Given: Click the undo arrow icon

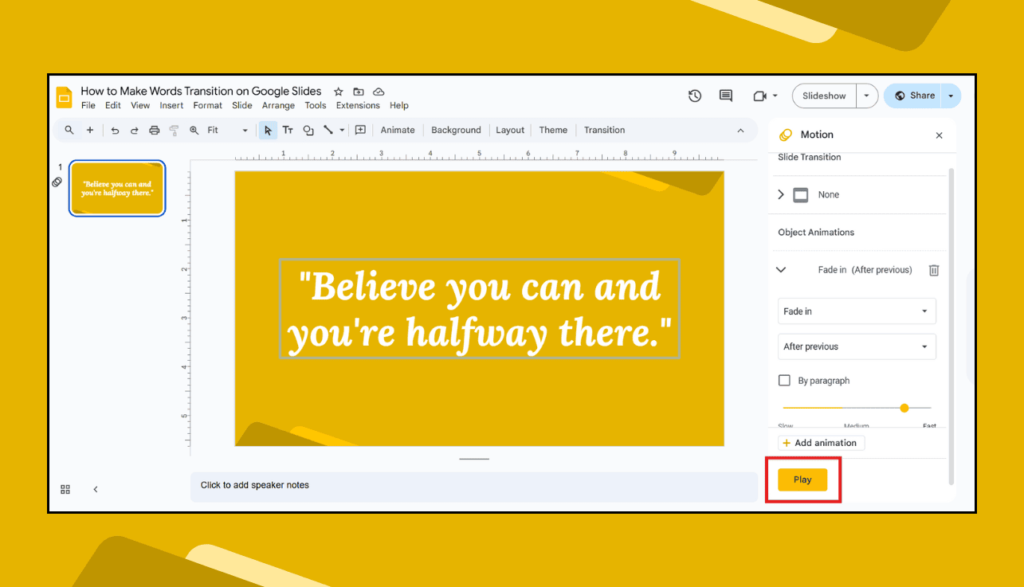Looking at the screenshot, I should pyautogui.click(x=115, y=130).
